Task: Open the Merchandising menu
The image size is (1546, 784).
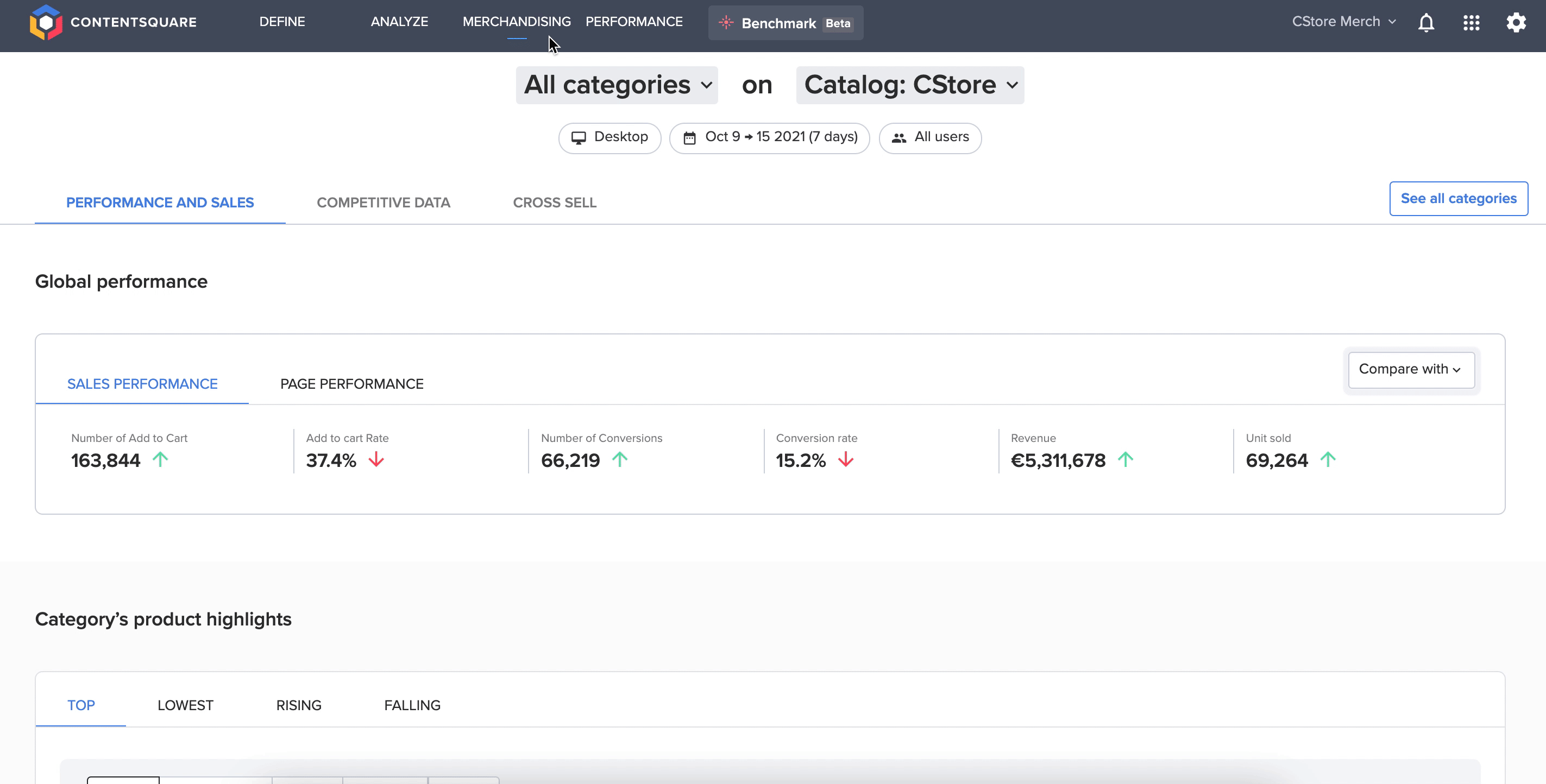Action: (516, 22)
